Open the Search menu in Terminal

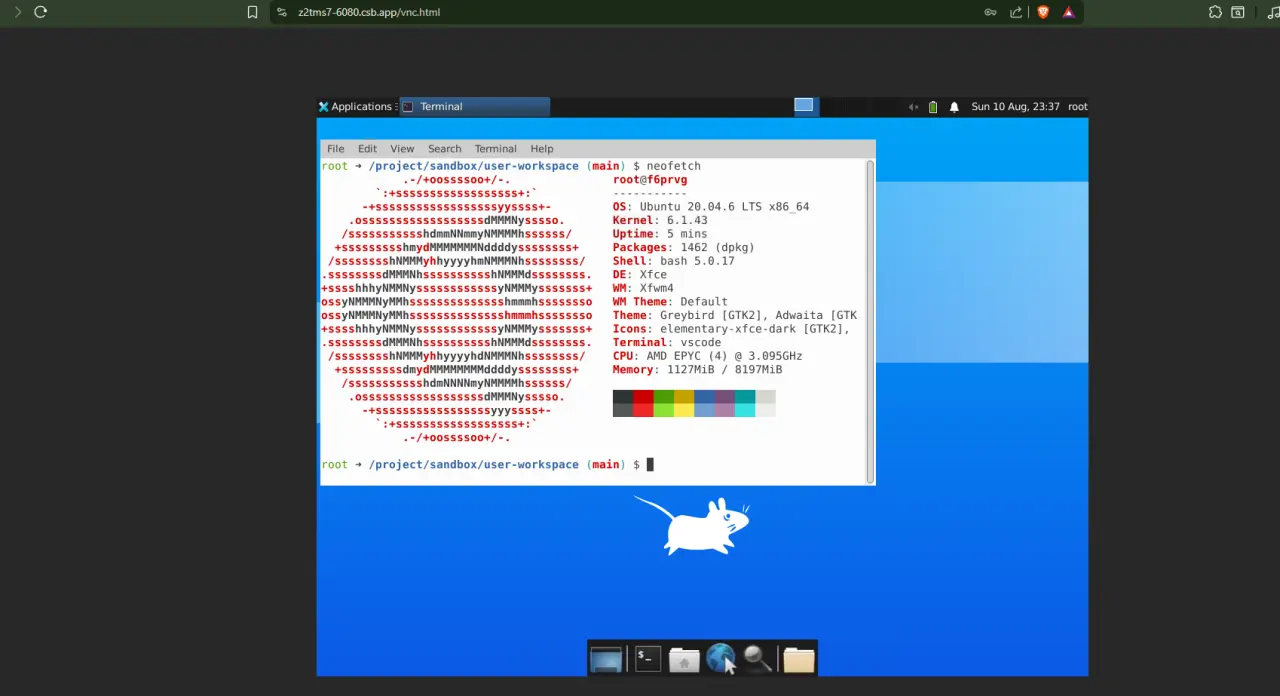444,148
